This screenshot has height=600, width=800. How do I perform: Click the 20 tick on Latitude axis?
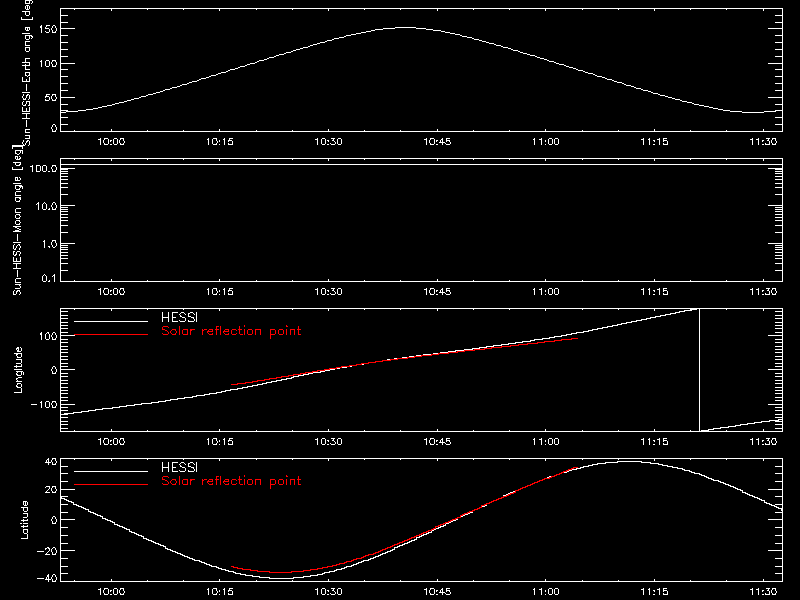tap(51, 490)
